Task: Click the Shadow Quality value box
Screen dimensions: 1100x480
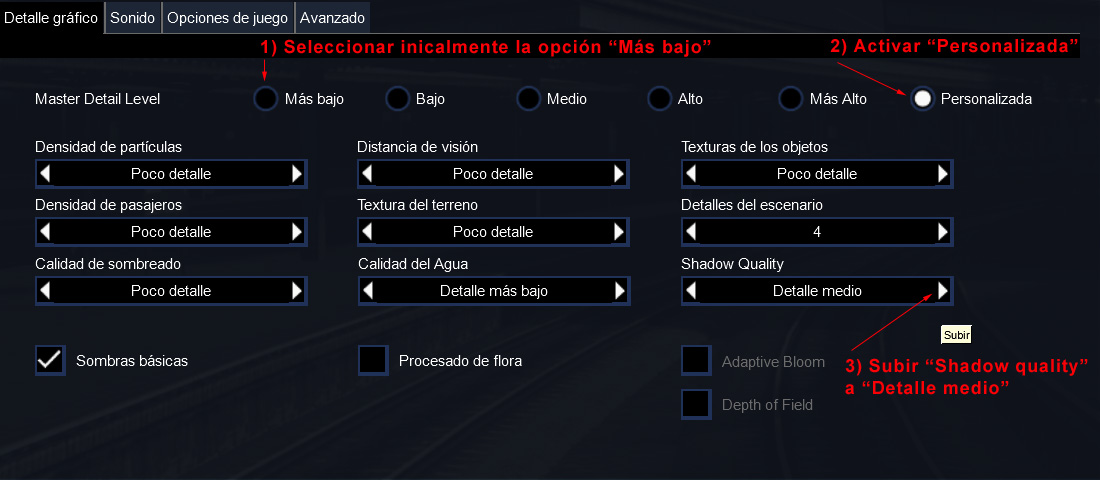Action: click(x=816, y=291)
